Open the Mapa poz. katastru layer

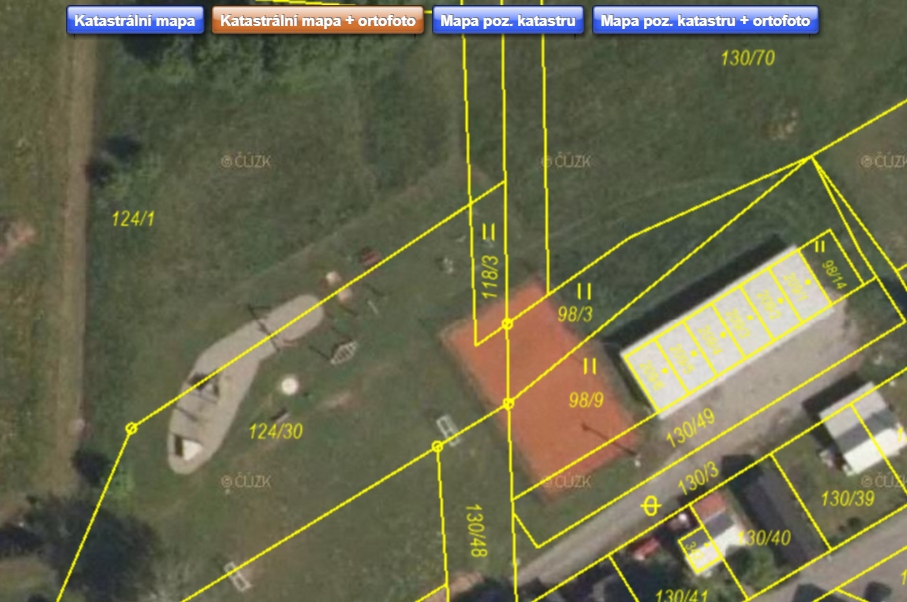pos(508,21)
